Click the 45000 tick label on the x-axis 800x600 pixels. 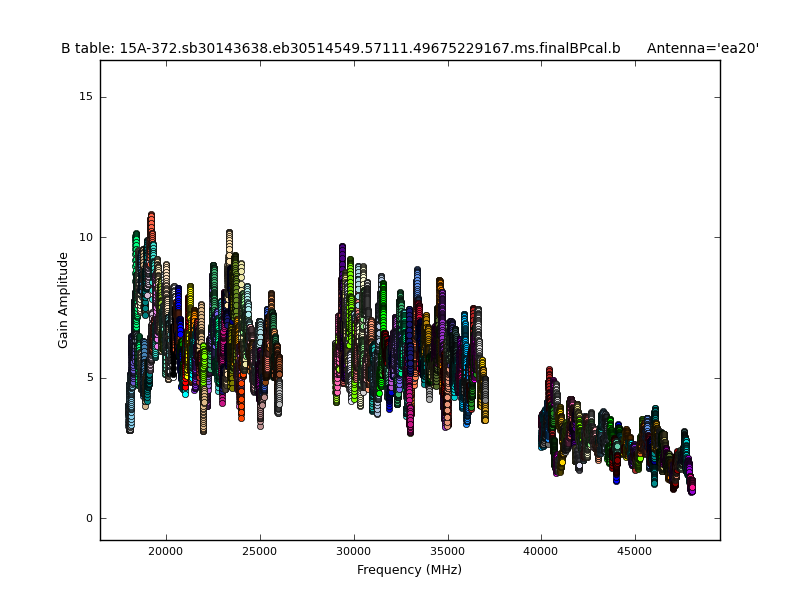tap(635, 550)
